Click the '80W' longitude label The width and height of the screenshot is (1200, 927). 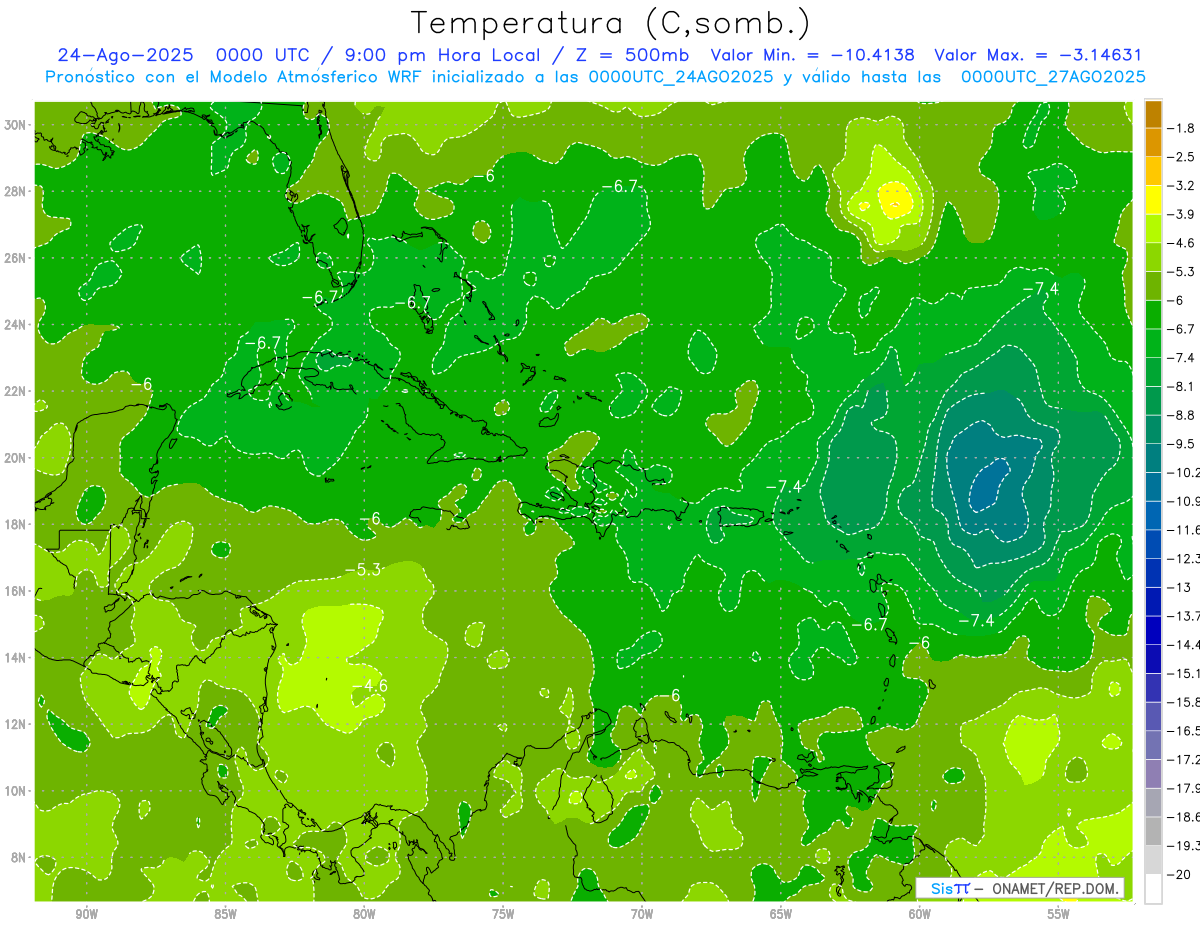(x=364, y=915)
